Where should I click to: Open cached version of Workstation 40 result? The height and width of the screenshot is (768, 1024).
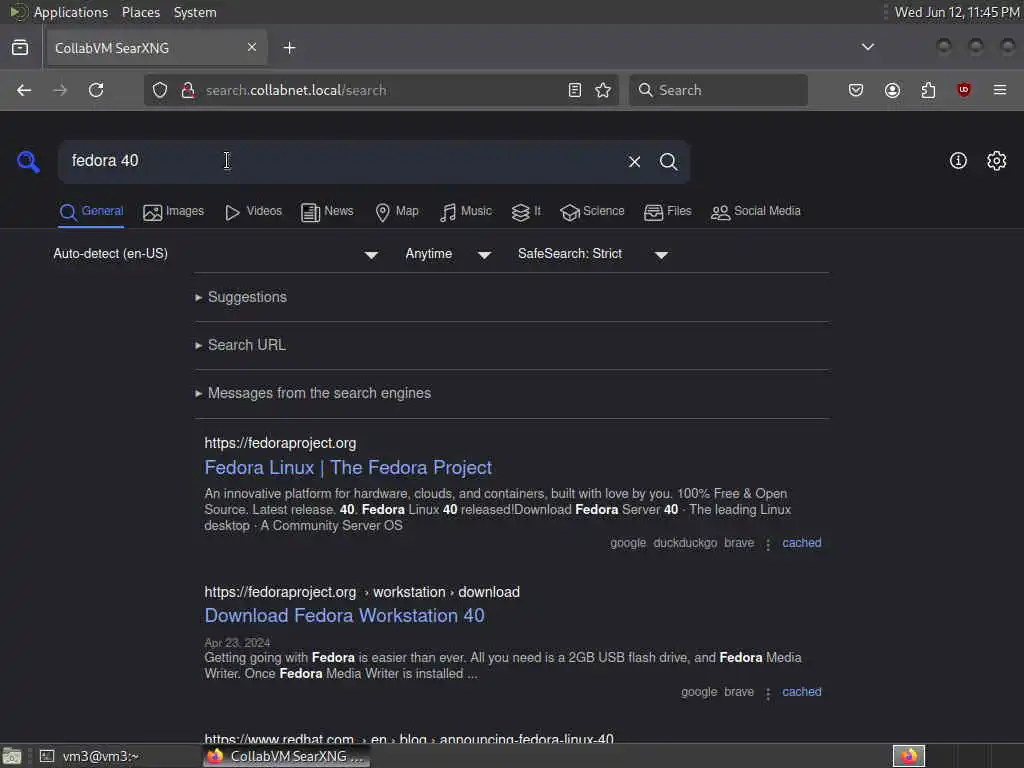[x=802, y=692]
